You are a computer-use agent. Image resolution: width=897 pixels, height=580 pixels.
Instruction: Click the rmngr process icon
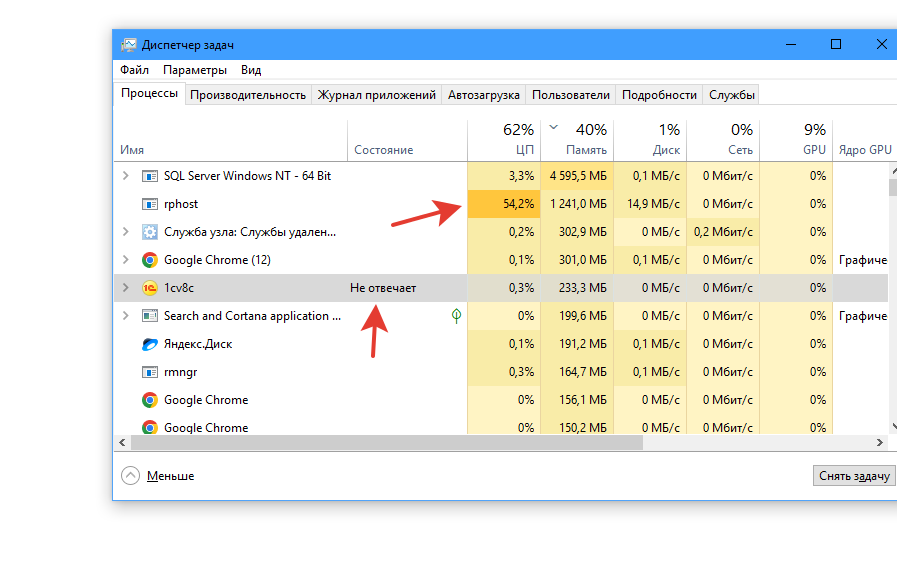(x=150, y=372)
